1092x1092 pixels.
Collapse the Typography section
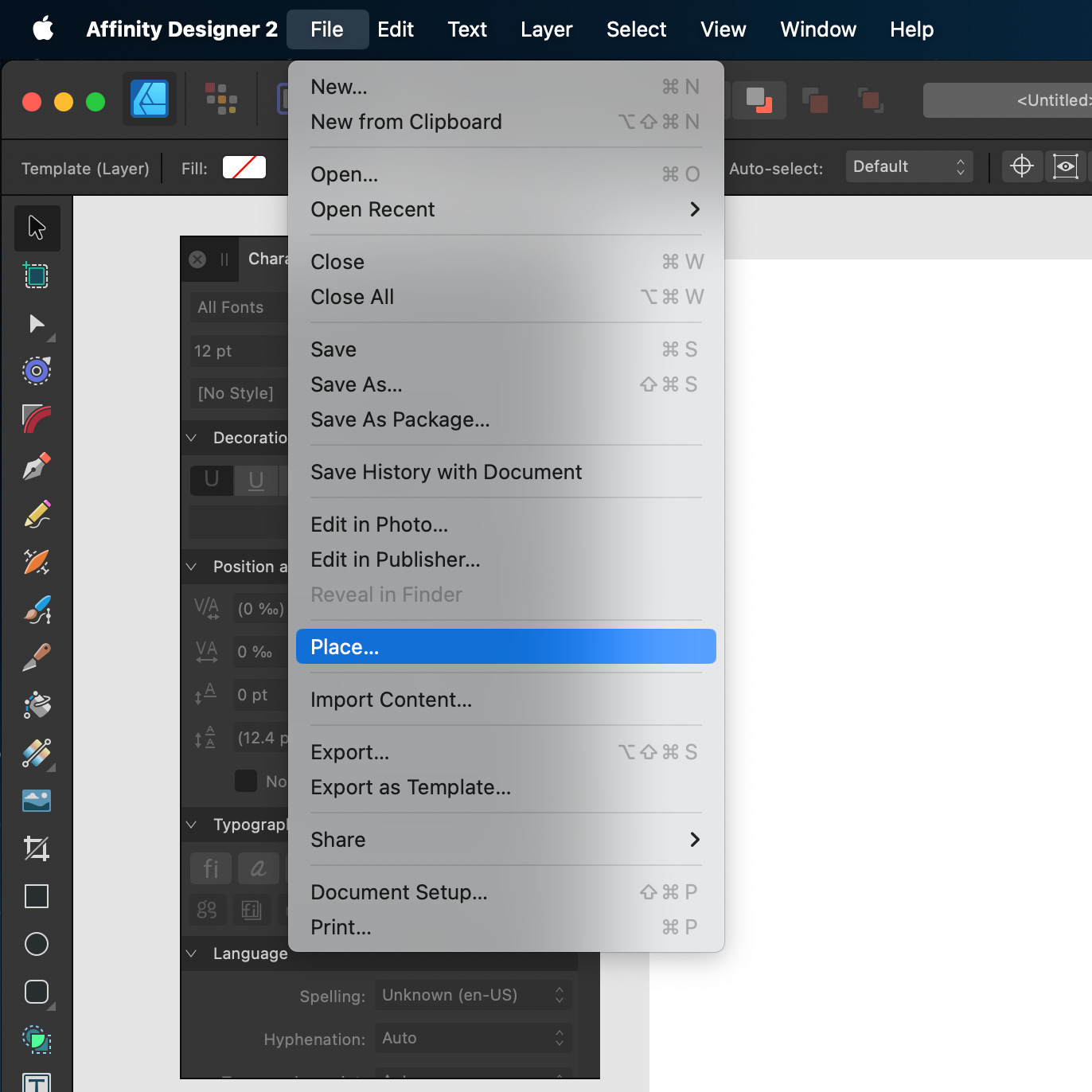pos(191,825)
